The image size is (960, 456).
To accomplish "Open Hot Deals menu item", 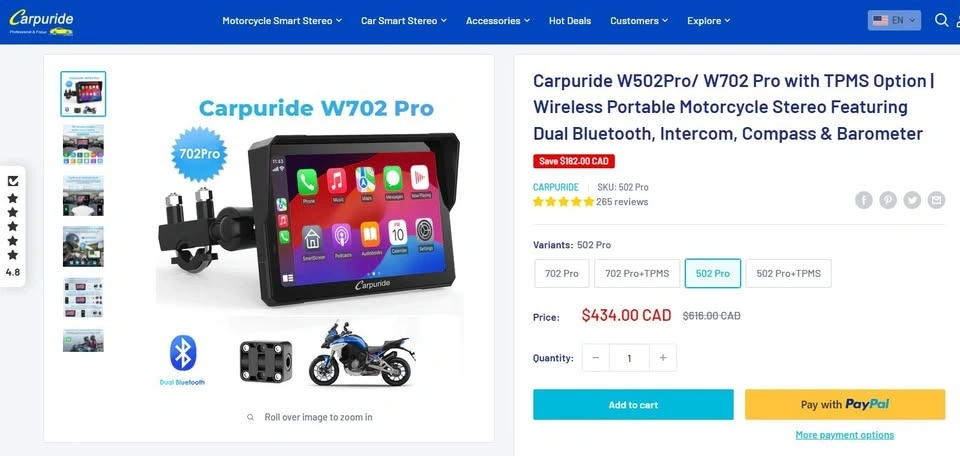I will click(x=570, y=21).
